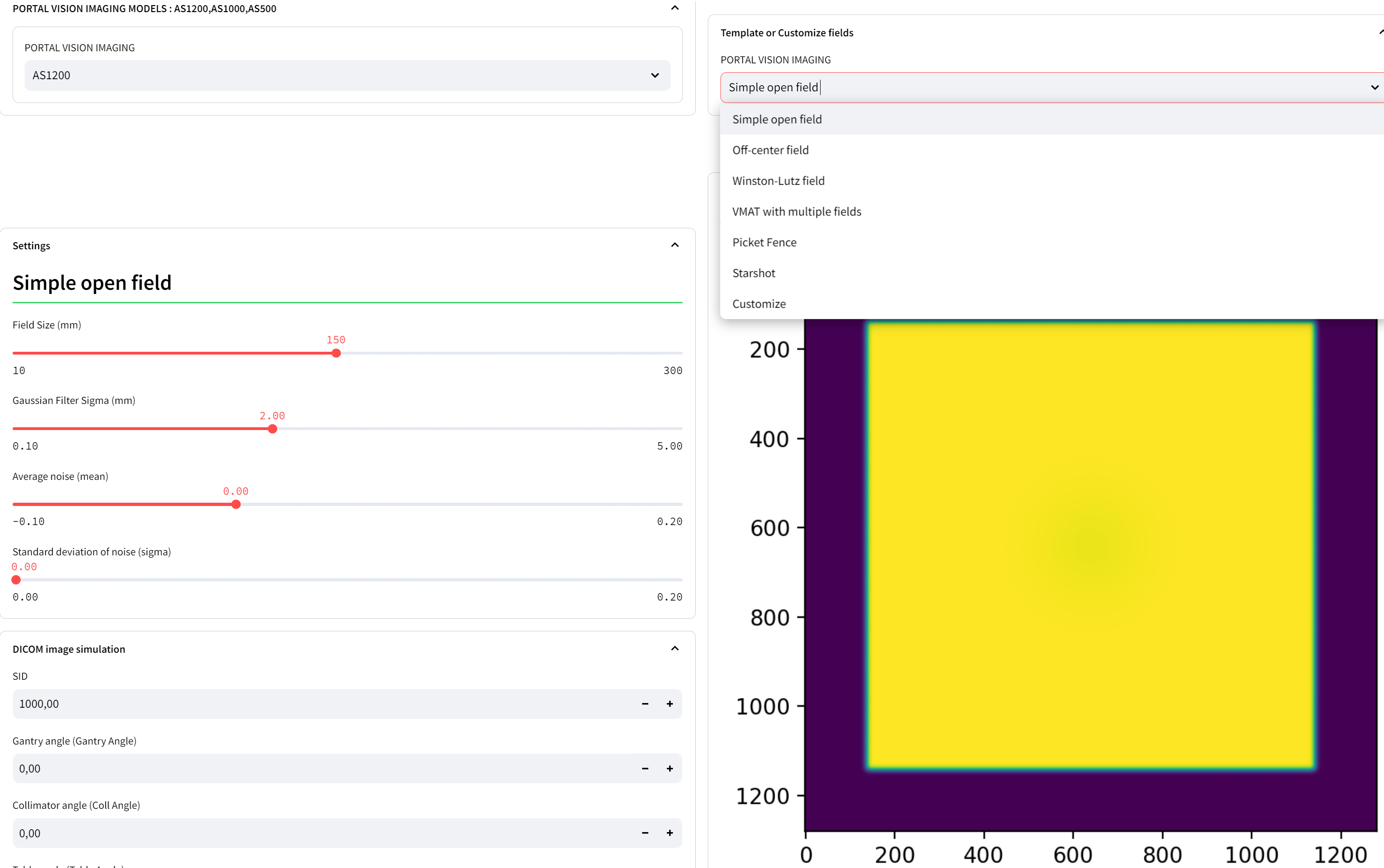Open the PORTAL VISION IMAGING field template dropdown
This screenshot has height=868, width=1384.
point(1375,87)
